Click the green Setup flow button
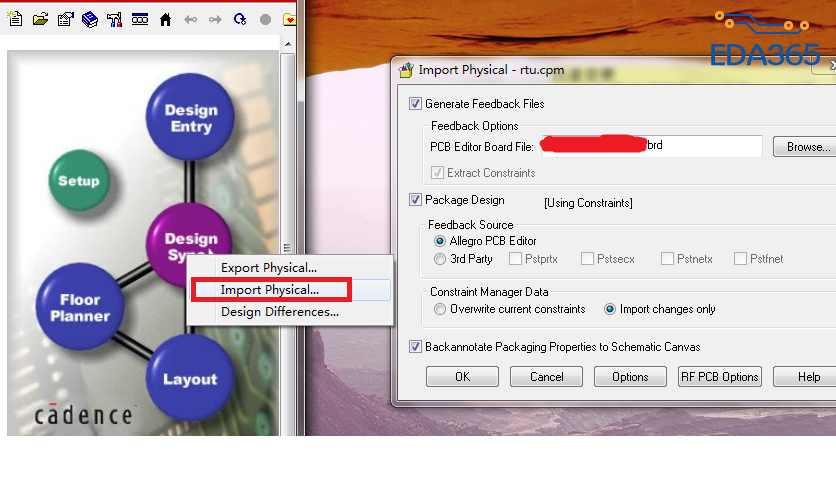 point(79,180)
